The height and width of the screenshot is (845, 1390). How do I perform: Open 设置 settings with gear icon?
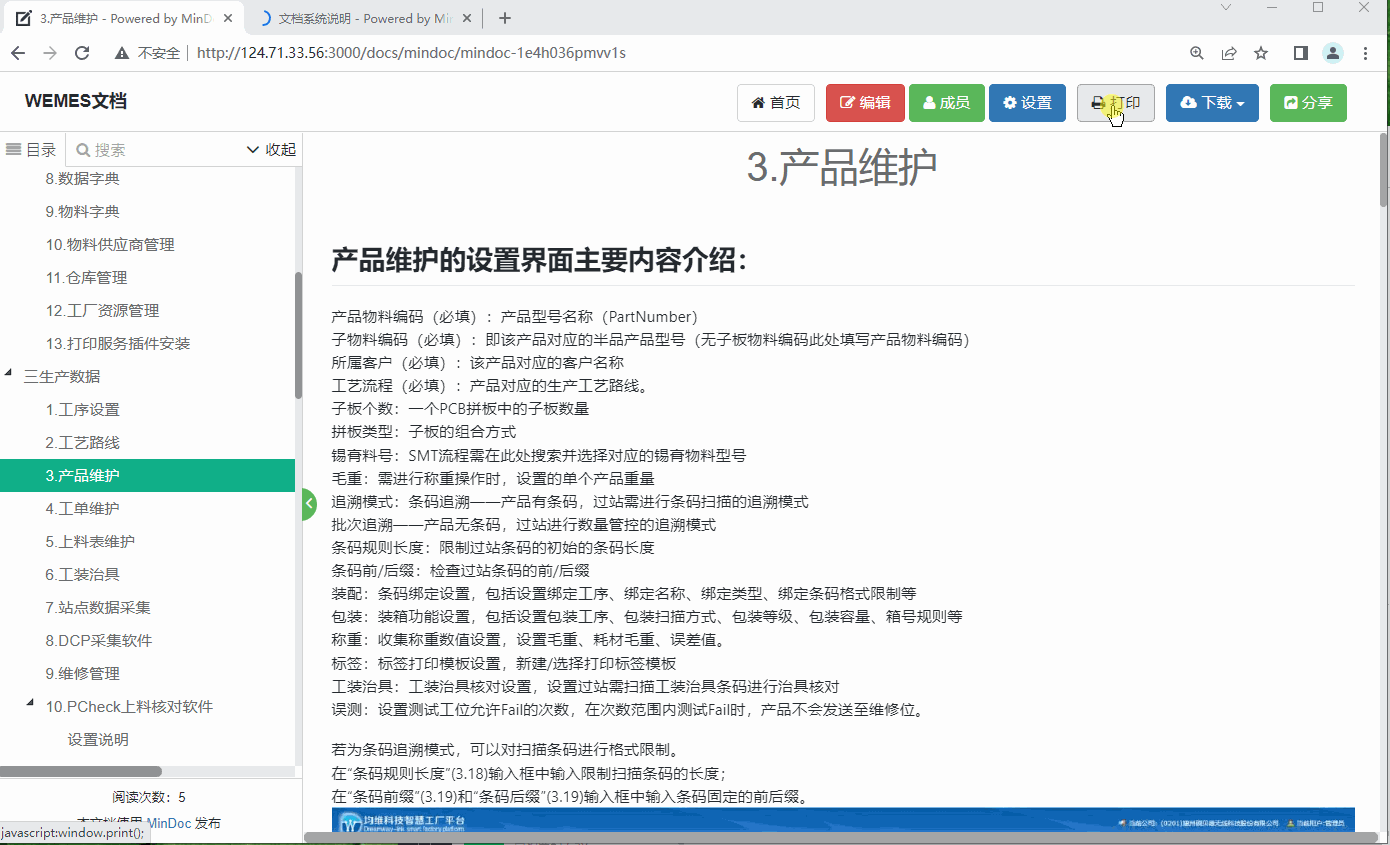(x=1027, y=103)
